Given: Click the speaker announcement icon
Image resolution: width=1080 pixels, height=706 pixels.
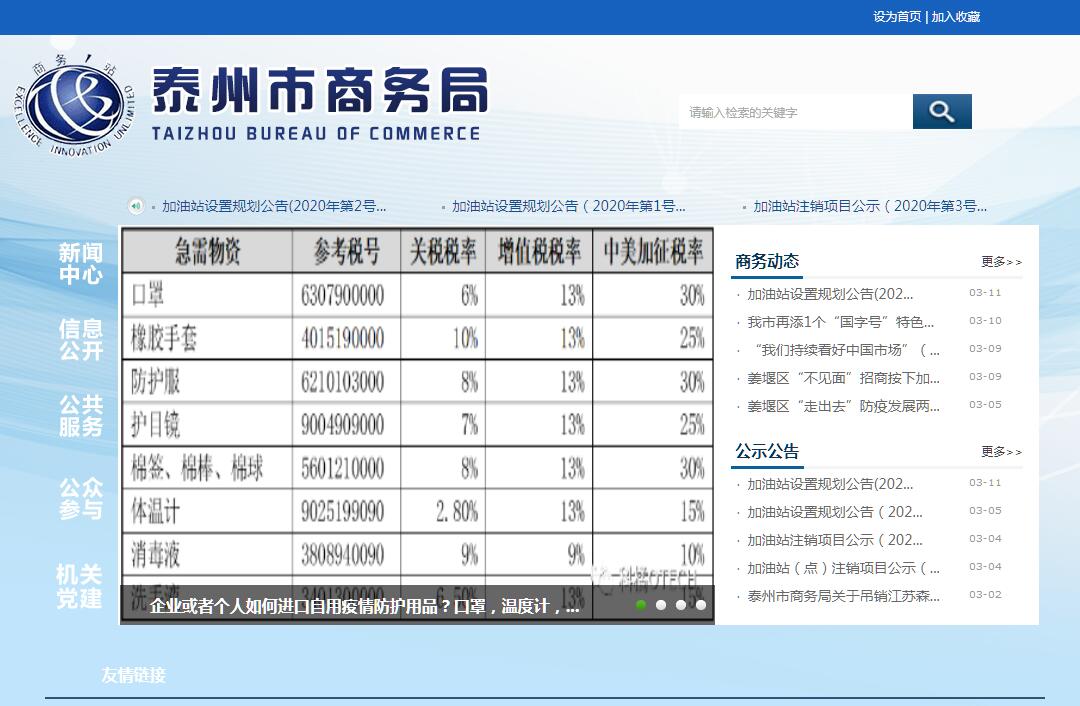Looking at the screenshot, I should click(136, 207).
